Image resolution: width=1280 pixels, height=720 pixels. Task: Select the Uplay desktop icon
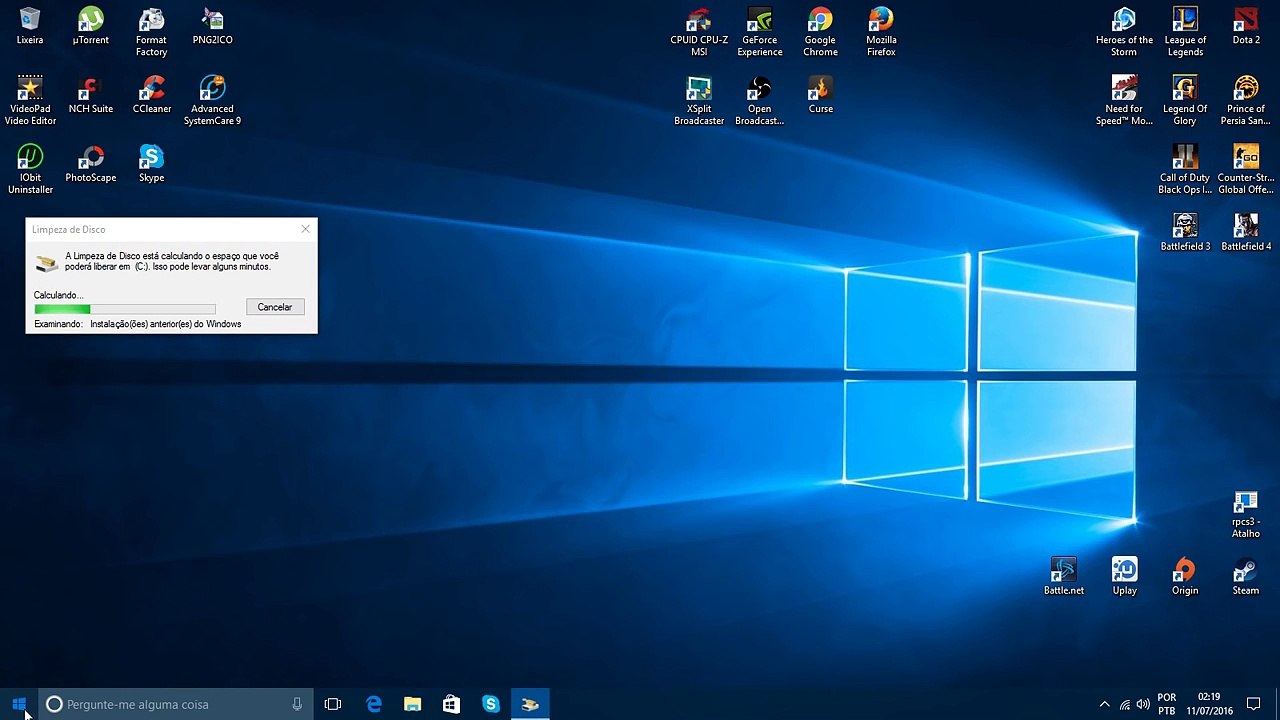(1125, 576)
